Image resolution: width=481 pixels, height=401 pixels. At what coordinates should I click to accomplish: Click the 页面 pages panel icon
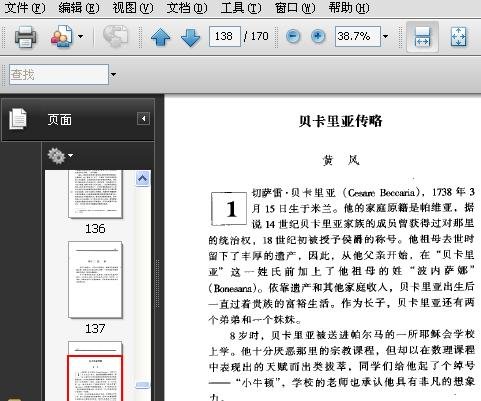point(17,119)
